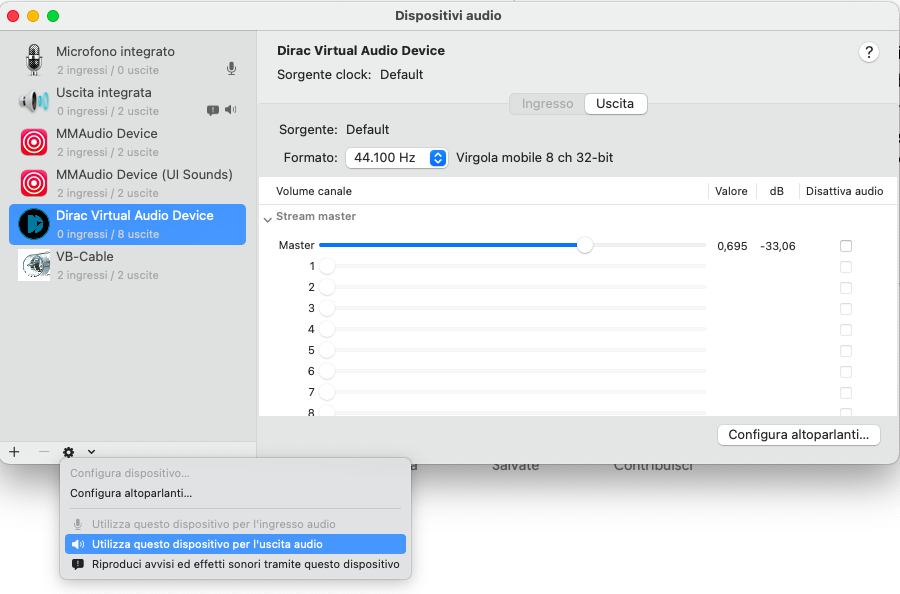The width and height of the screenshot is (900, 594).
Task: Toggle mute checkbox for channel 4
Action: 845,330
